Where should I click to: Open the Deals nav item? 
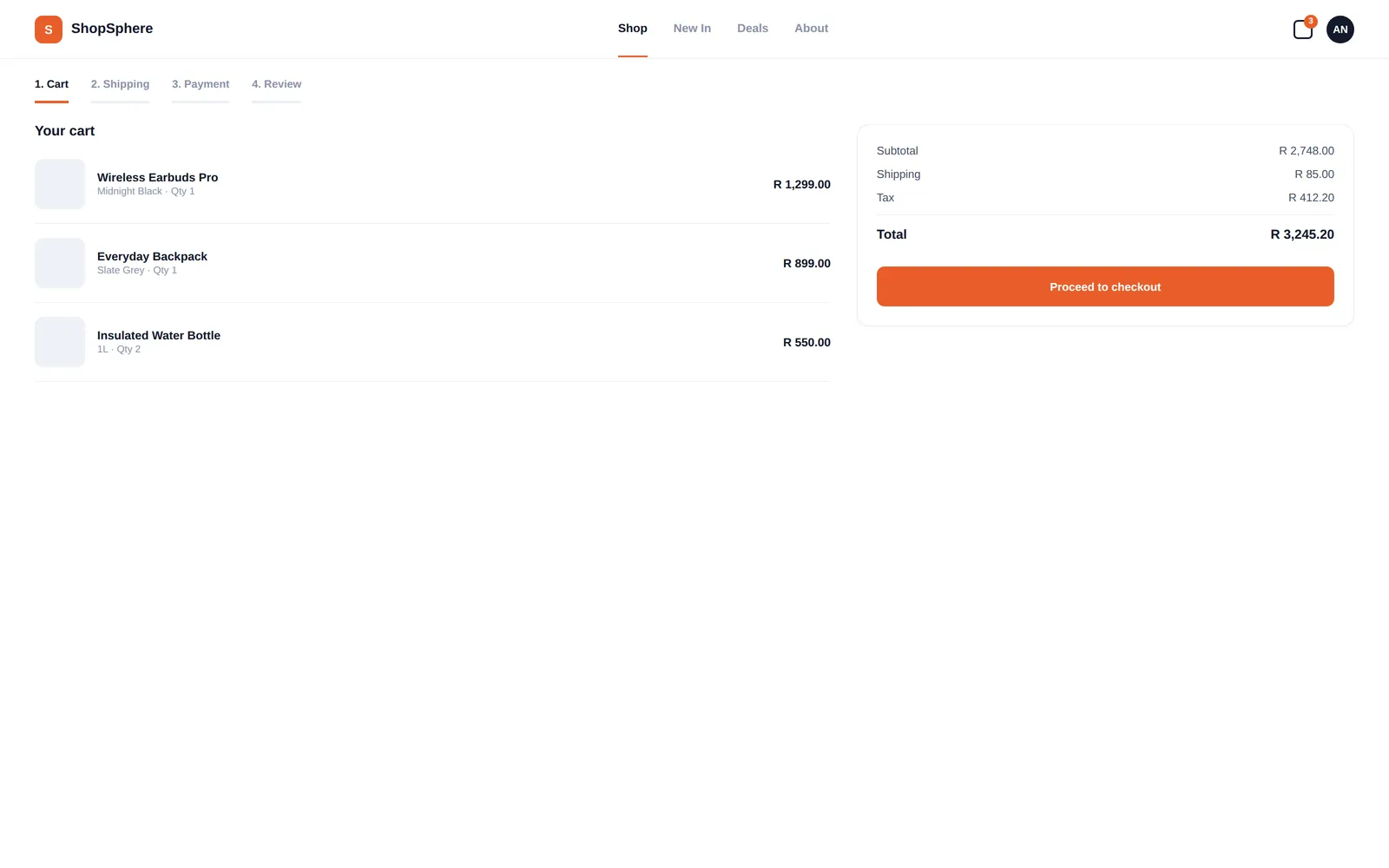(x=753, y=29)
